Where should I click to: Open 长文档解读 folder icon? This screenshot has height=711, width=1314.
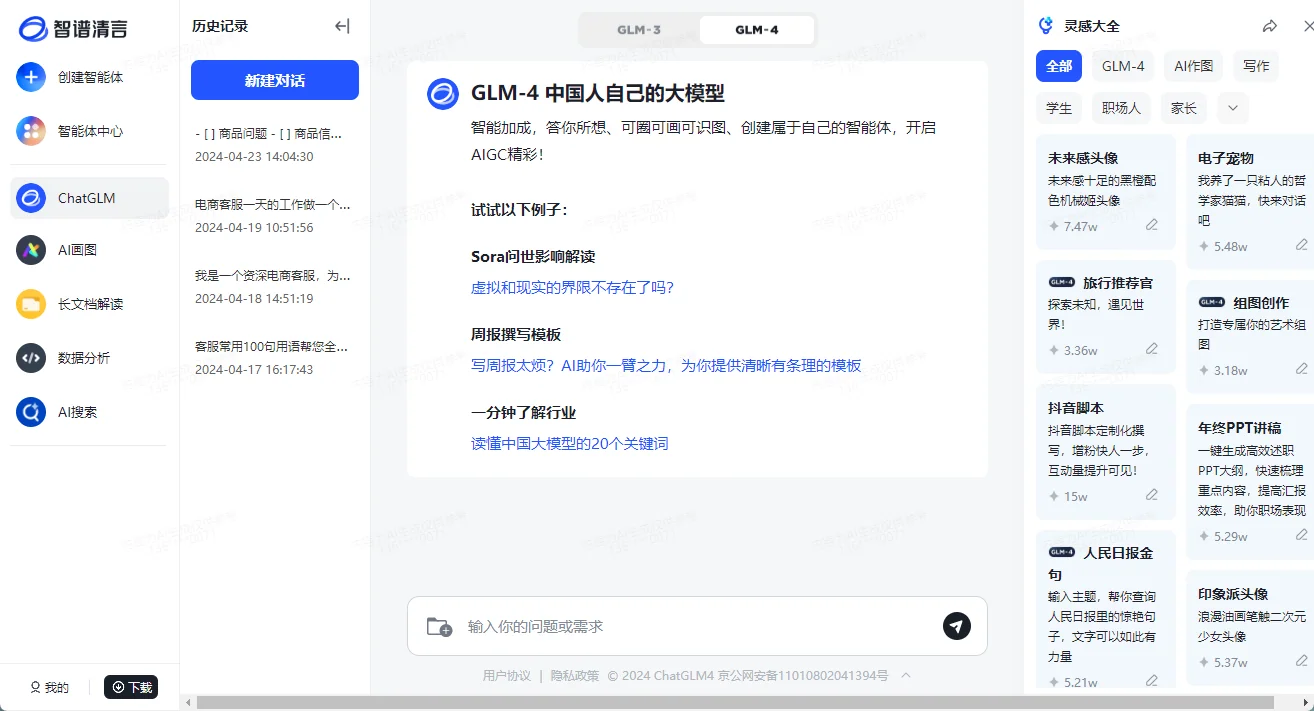point(31,304)
